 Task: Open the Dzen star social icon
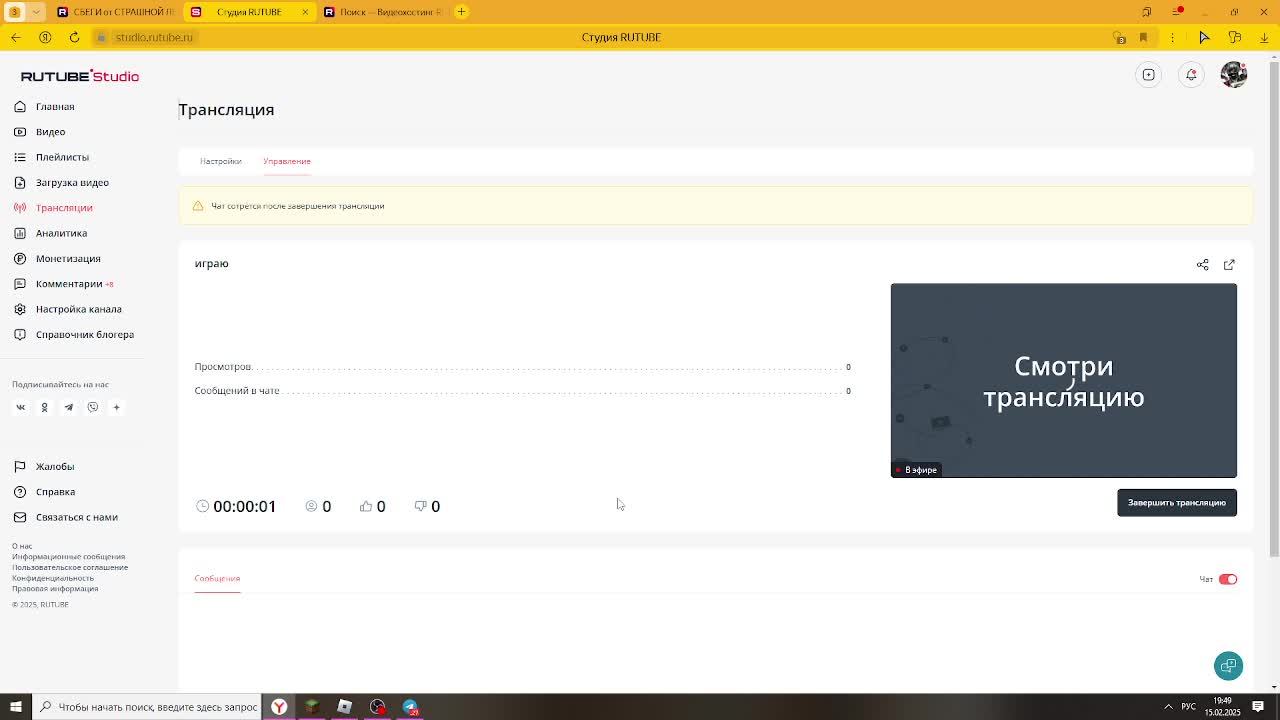click(x=116, y=407)
